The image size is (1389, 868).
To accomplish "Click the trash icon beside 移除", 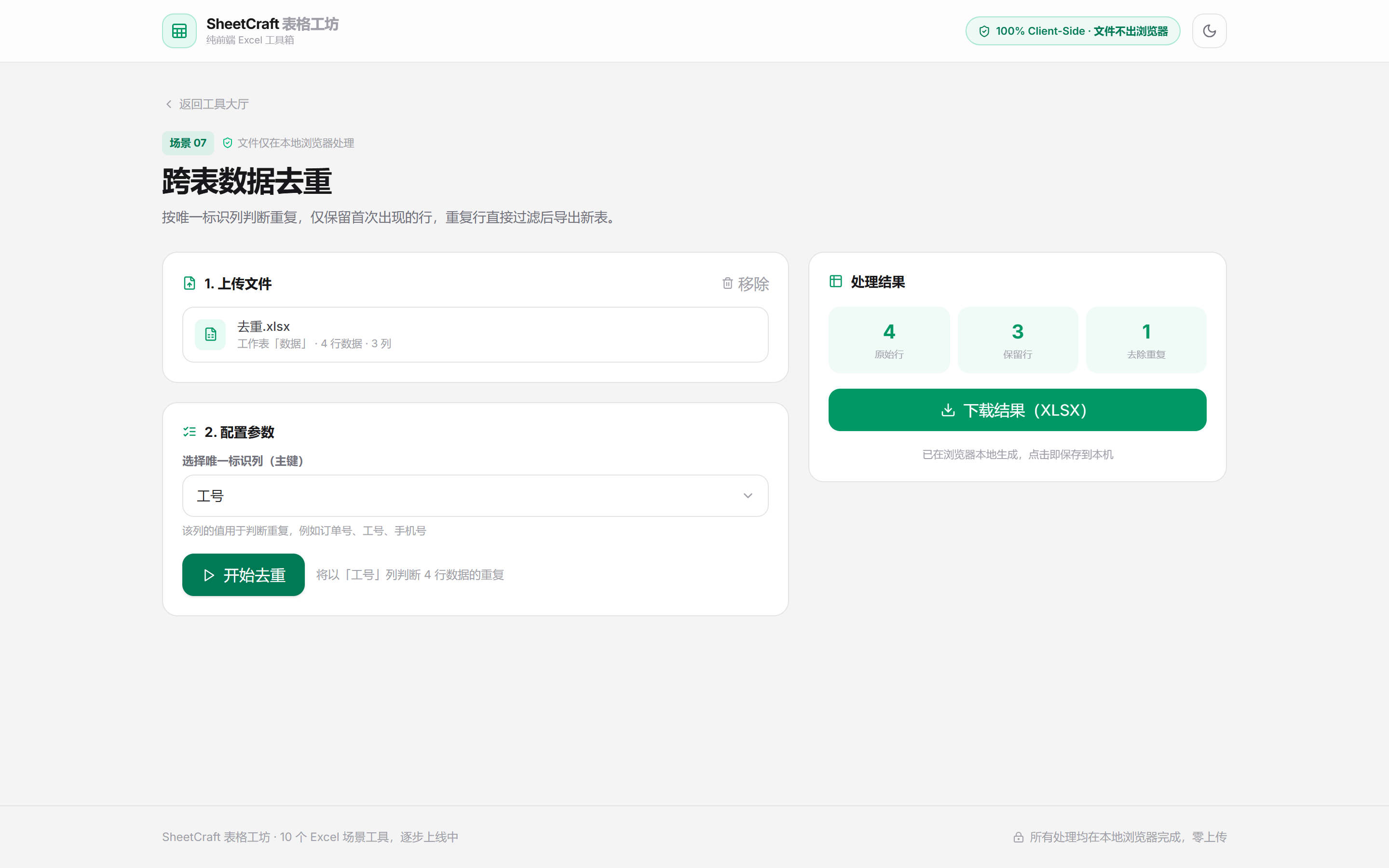I will pos(727,284).
